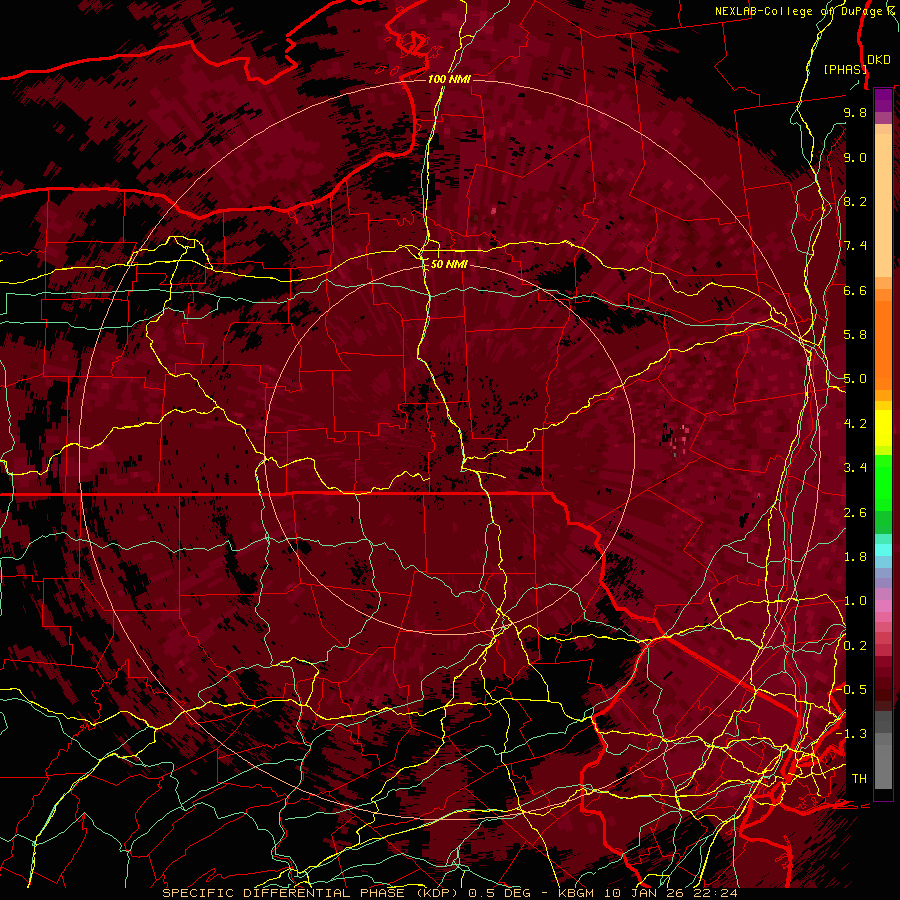Click the "TH" threshold label on scale

tap(859, 778)
